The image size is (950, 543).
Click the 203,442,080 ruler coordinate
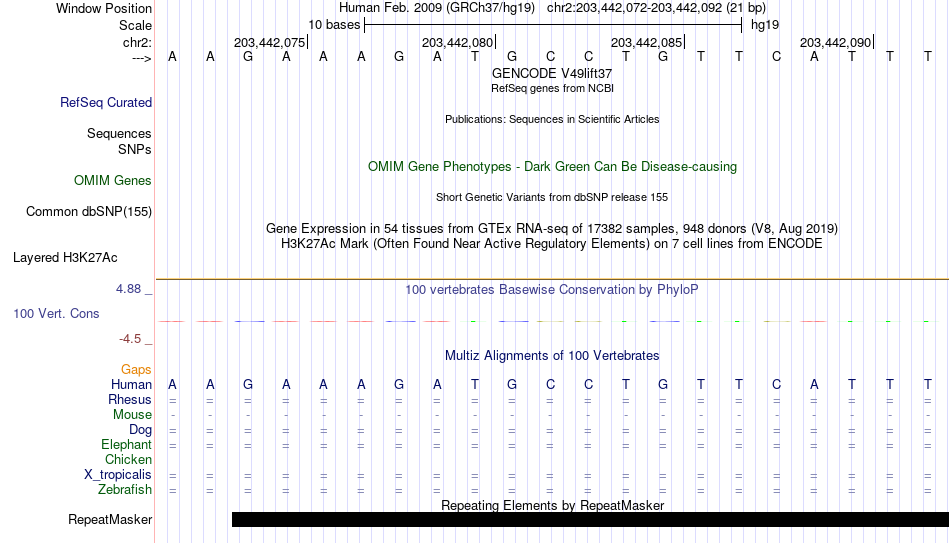pyautogui.click(x=457, y=42)
